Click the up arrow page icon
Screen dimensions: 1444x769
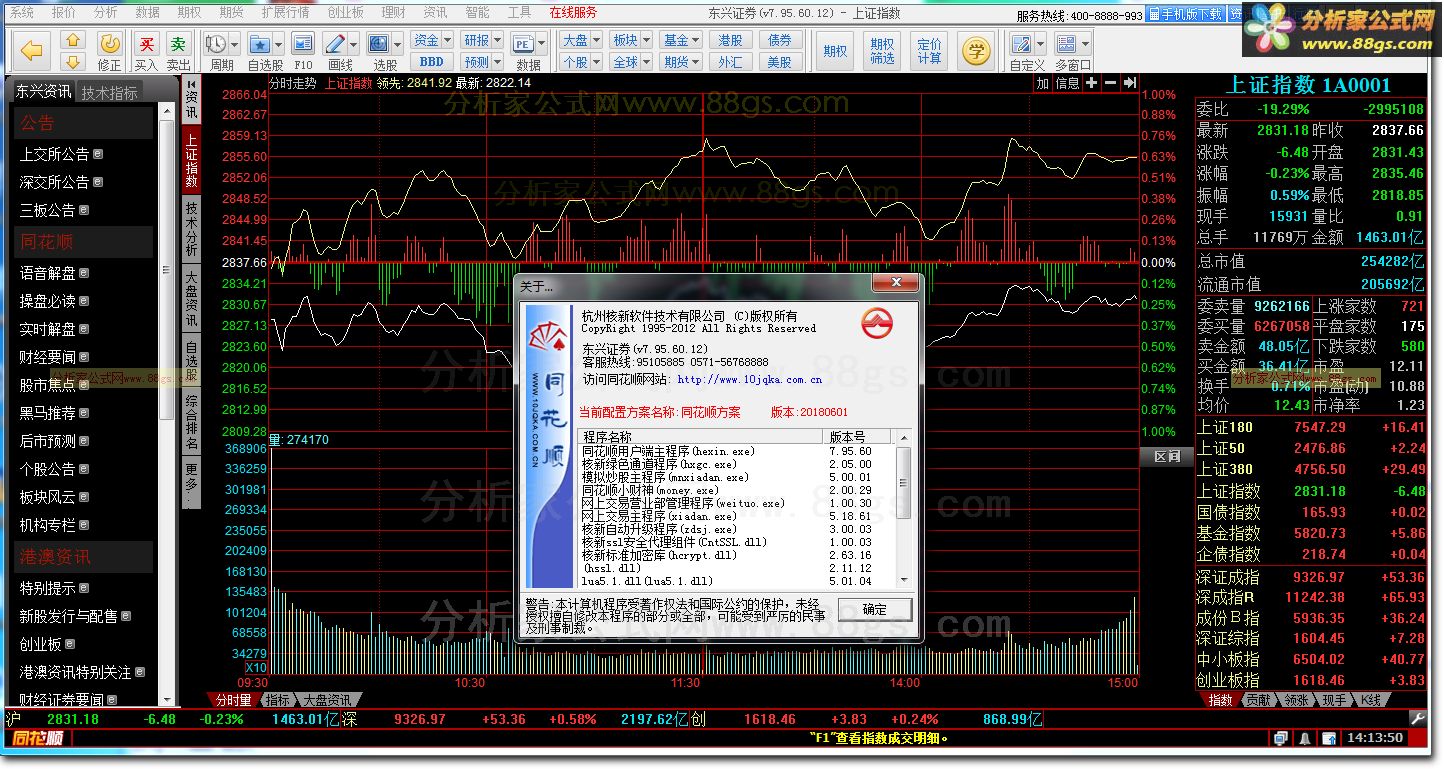73,40
